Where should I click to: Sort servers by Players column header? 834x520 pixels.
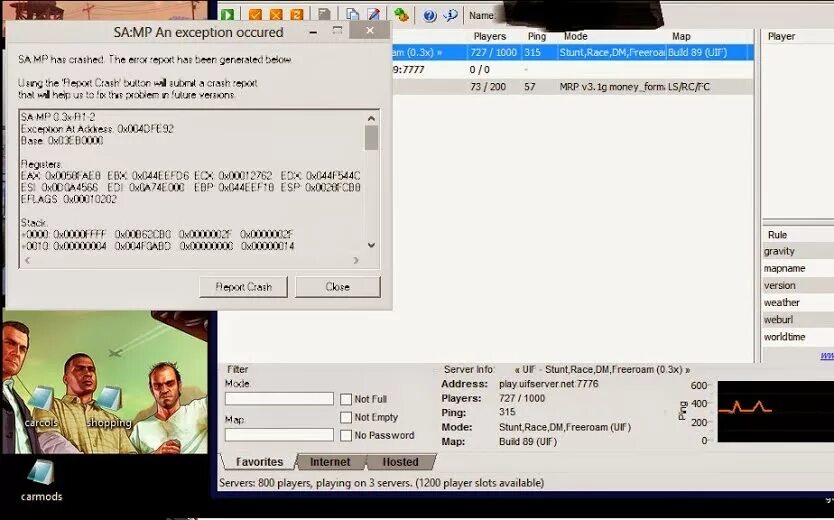tap(489, 36)
